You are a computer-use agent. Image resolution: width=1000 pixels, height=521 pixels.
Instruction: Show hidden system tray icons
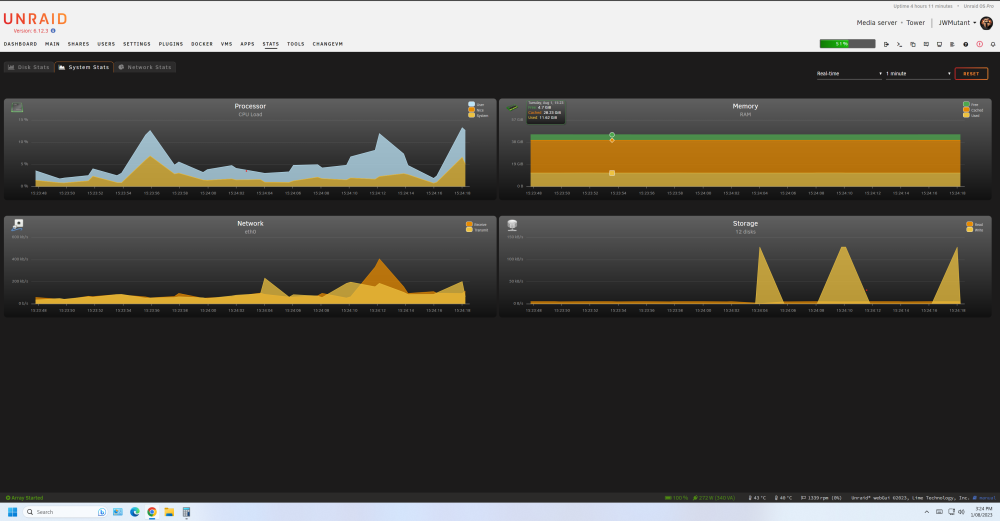pos(927,511)
